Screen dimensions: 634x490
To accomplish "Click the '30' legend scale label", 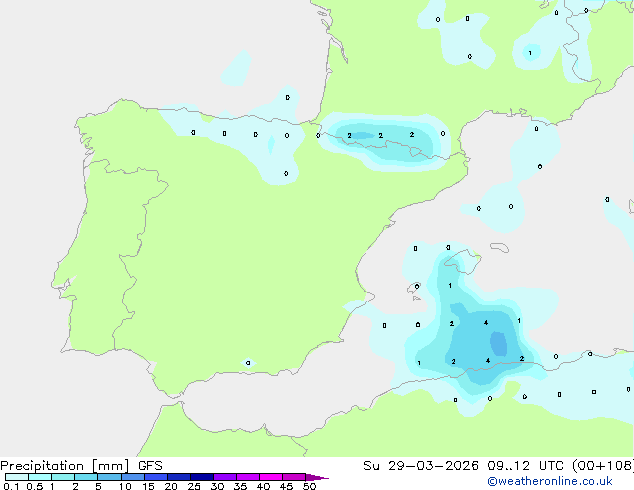I will click(217, 486).
